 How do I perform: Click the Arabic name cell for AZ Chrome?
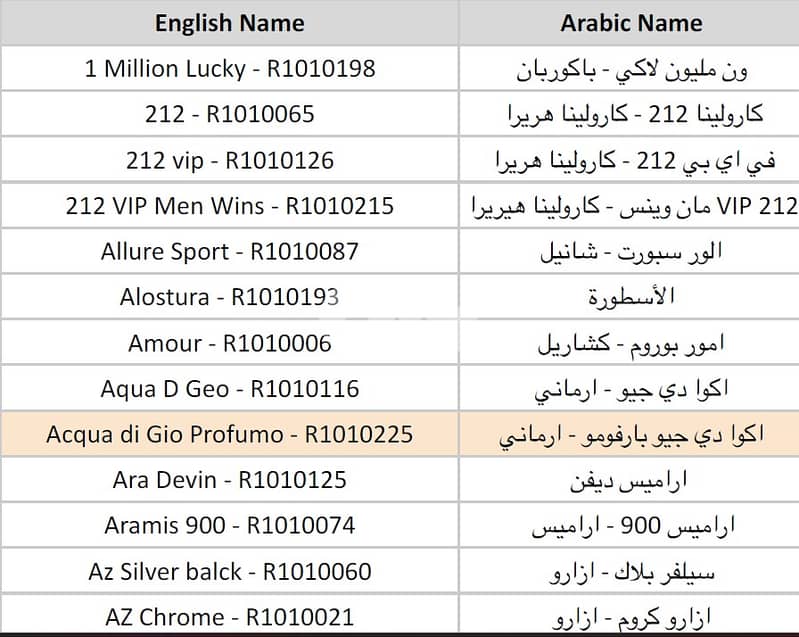[630, 617]
